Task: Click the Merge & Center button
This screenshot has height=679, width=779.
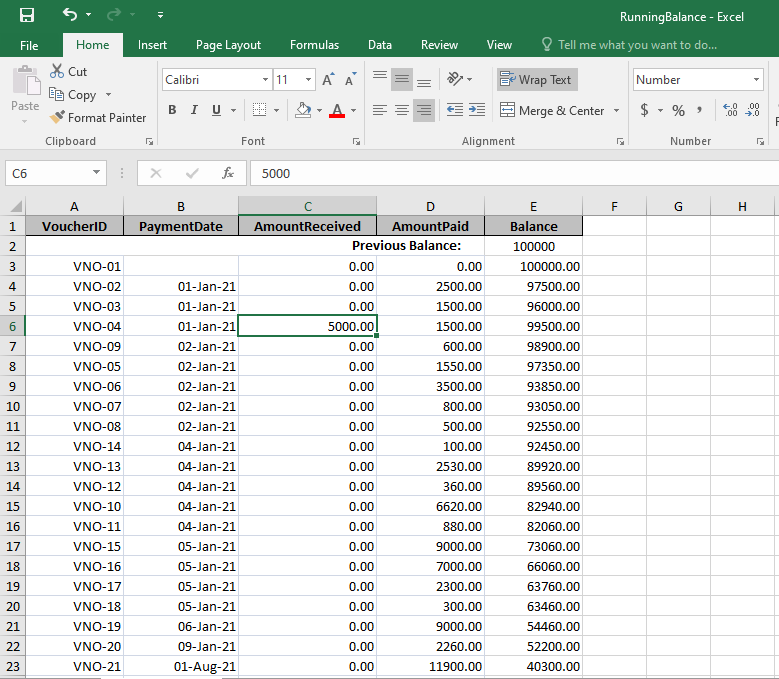Action: click(x=552, y=110)
